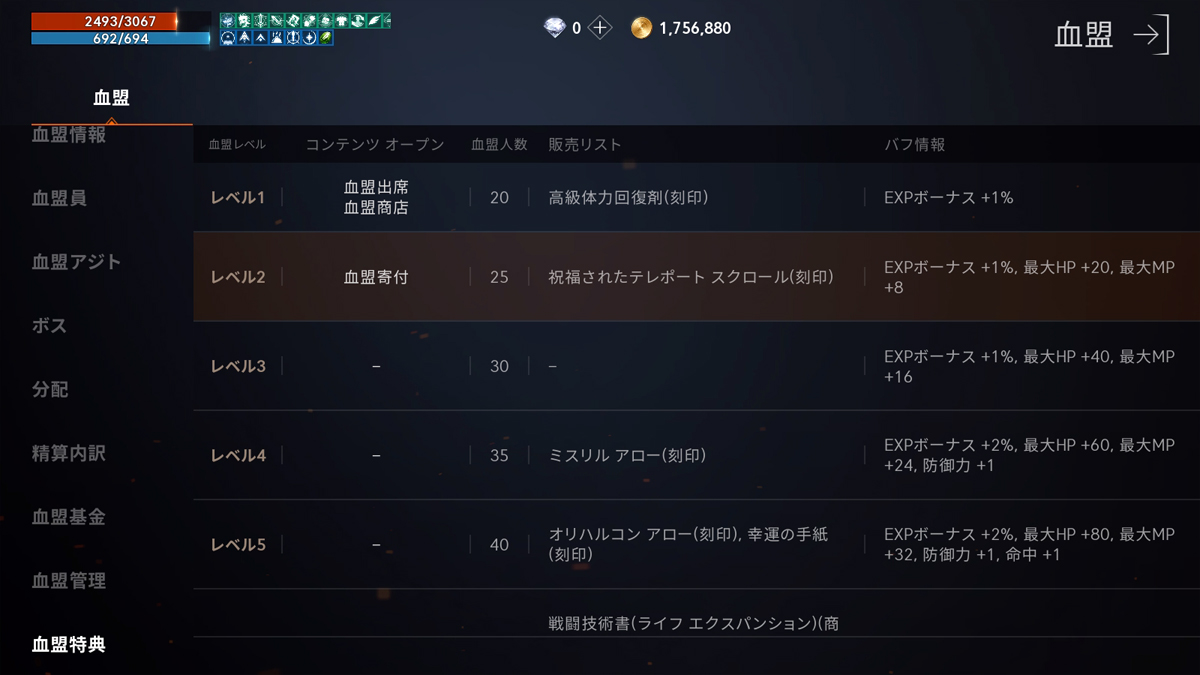Click the レベル5 row

pyautogui.click(x=696, y=545)
